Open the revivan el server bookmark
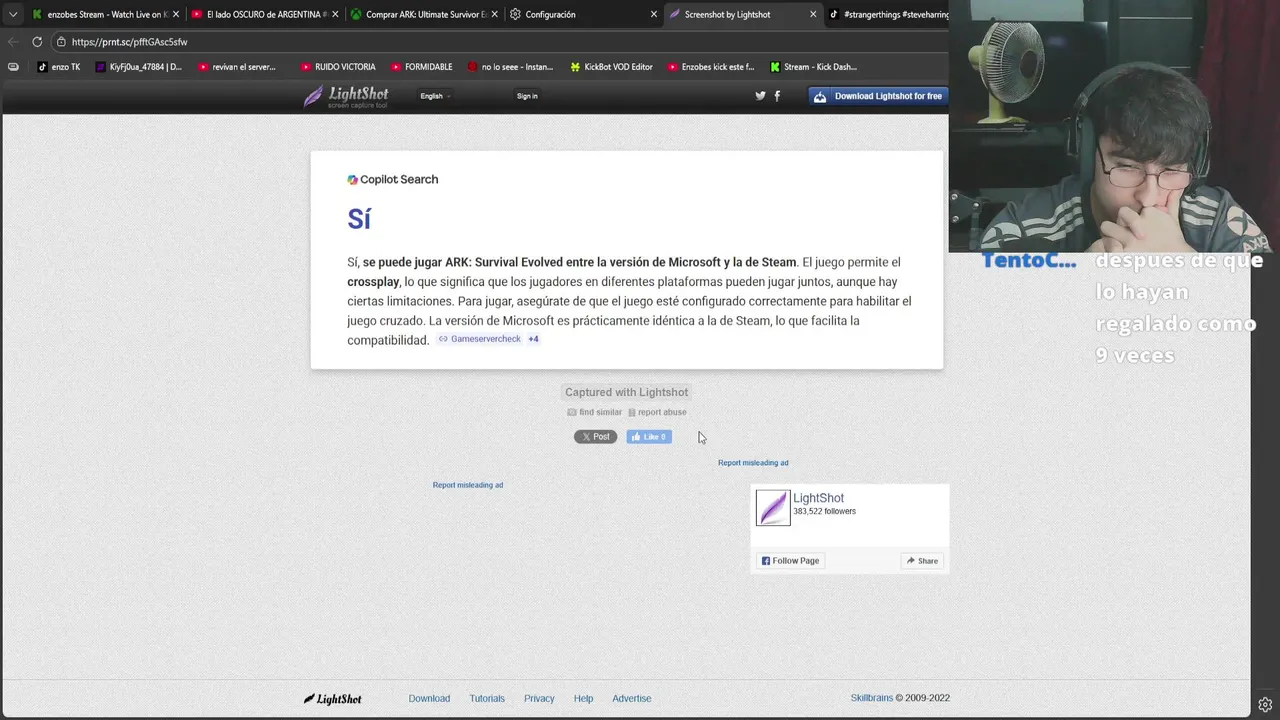Image resolution: width=1280 pixels, height=720 pixels. tap(236, 67)
